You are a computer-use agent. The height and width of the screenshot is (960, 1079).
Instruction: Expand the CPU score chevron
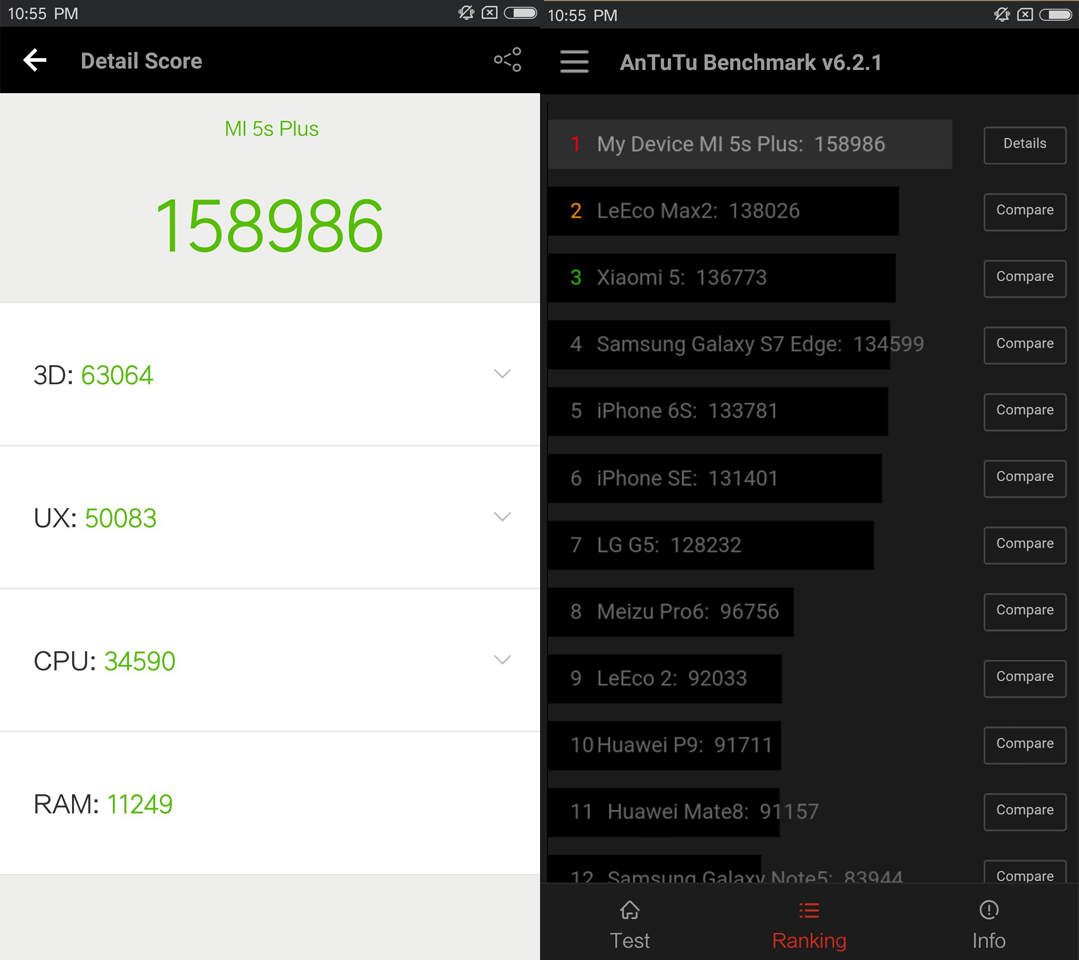tap(502, 660)
